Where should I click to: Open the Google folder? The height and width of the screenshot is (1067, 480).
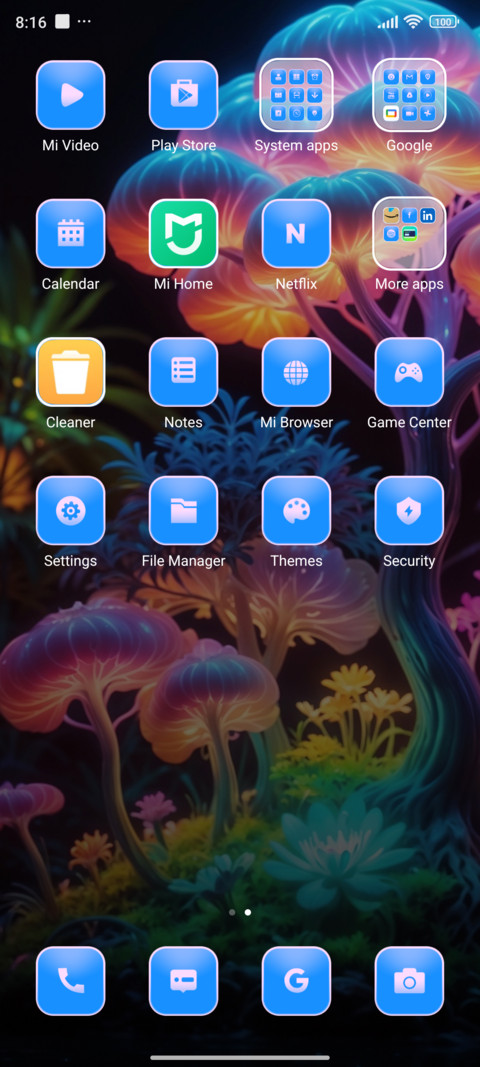(x=409, y=95)
